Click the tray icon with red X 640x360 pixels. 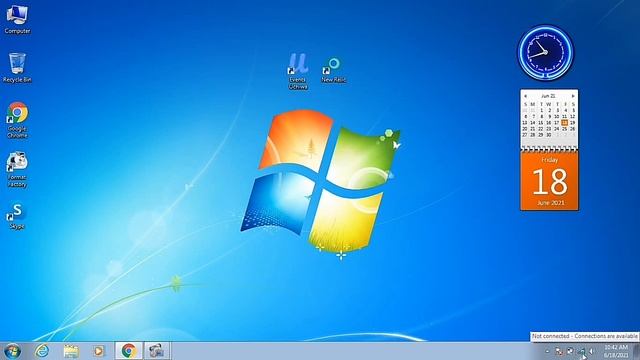click(x=559, y=351)
